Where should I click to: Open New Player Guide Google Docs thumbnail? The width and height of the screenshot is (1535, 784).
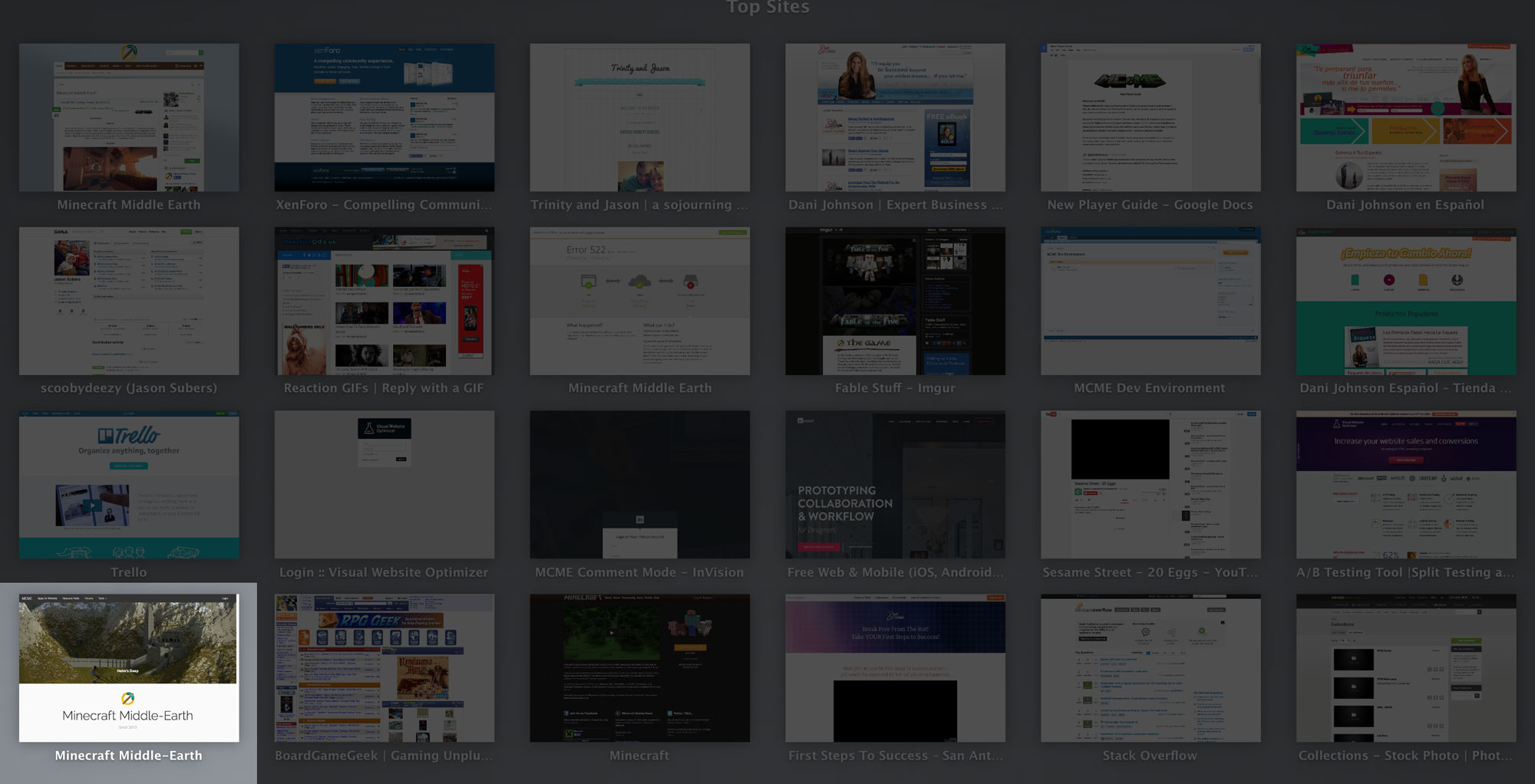1151,117
